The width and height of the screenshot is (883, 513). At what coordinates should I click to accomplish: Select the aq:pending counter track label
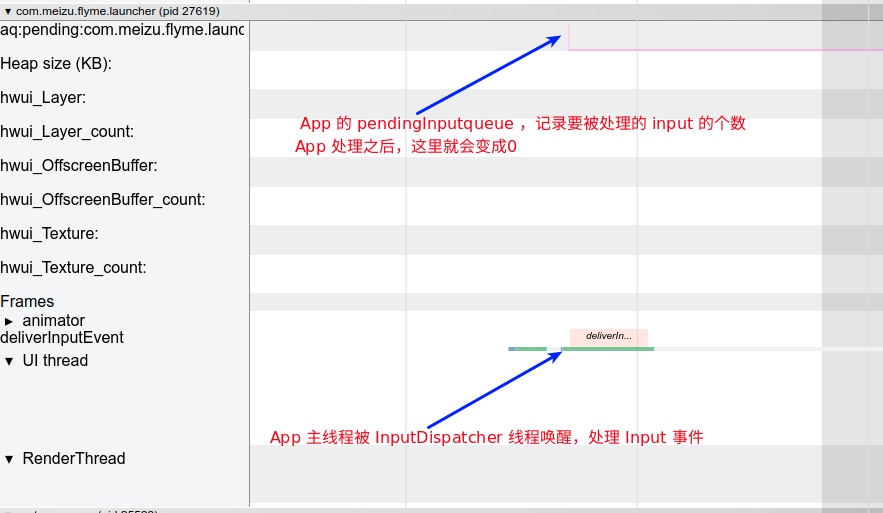point(122,30)
